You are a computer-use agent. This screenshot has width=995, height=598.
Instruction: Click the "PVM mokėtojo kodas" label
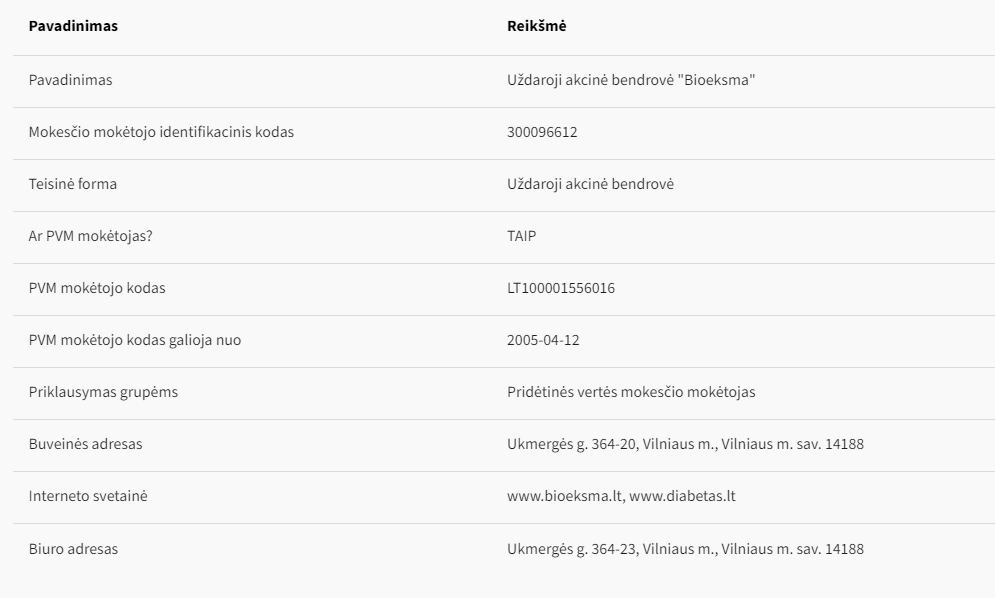[x=97, y=288]
